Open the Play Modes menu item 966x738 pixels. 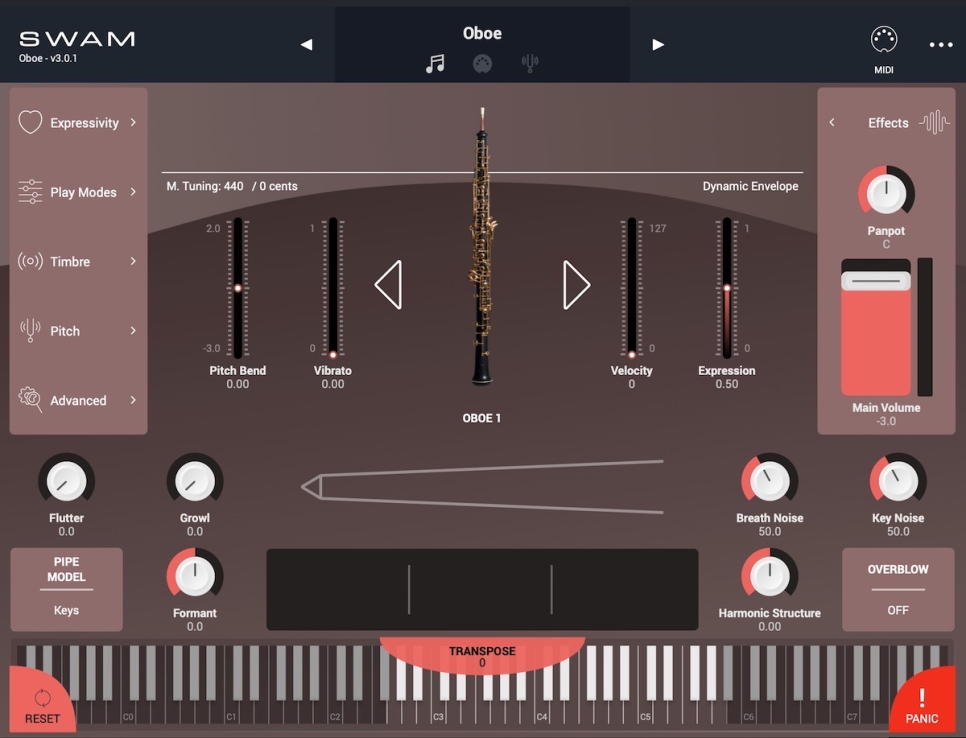(x=78, y=192)
